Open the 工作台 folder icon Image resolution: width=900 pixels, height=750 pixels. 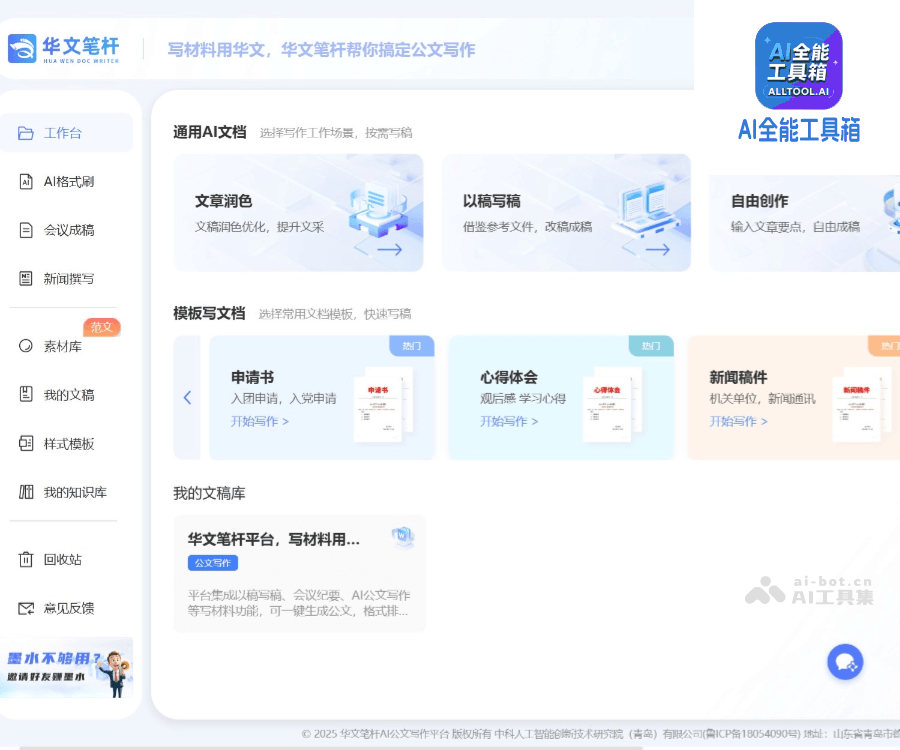point(25,133)
